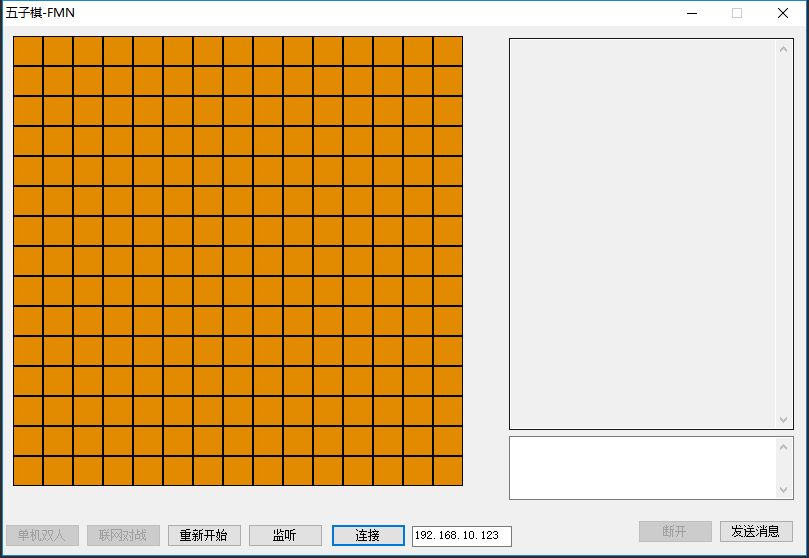Place a piece on the board's bottom-right cell
Screen dimensions: 809x558
tap(448, 471)
